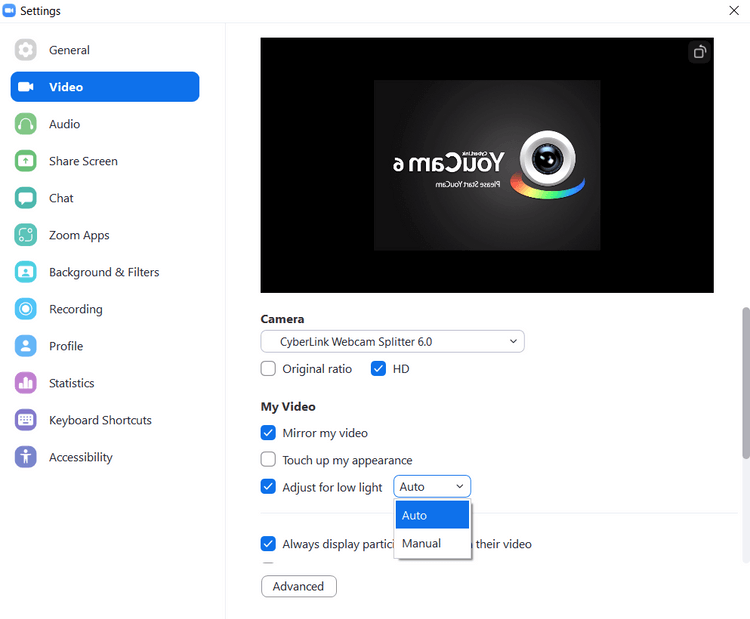
Task: Click the Audio headphones icon
Action: pyautogui.click(x=26, y=124)
